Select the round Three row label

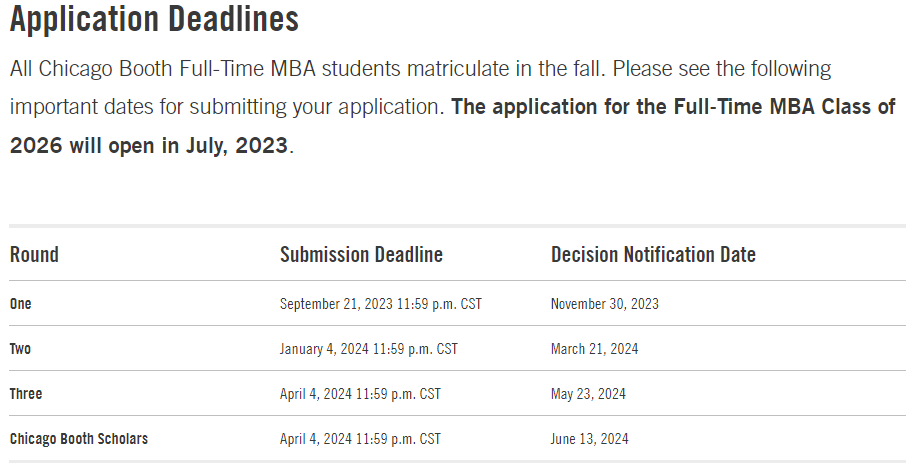26,394
